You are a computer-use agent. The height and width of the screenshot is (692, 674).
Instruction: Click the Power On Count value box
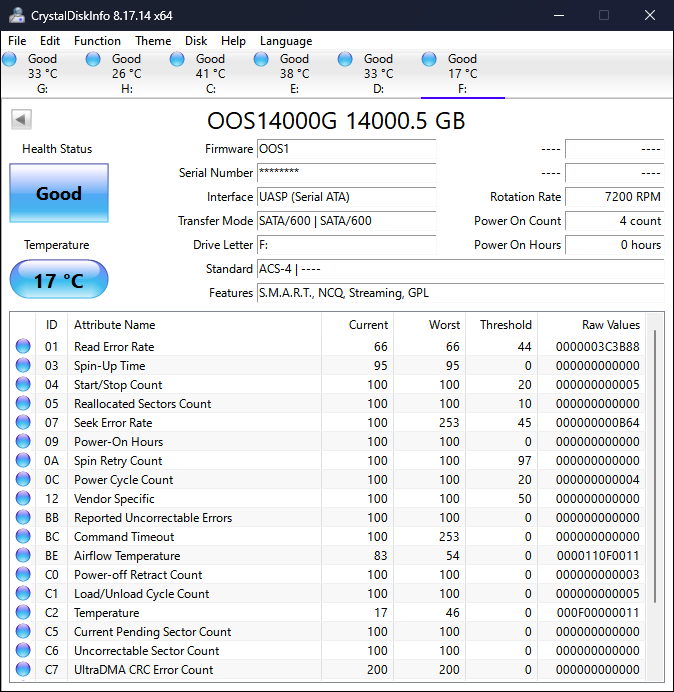[x=614, y=220]
